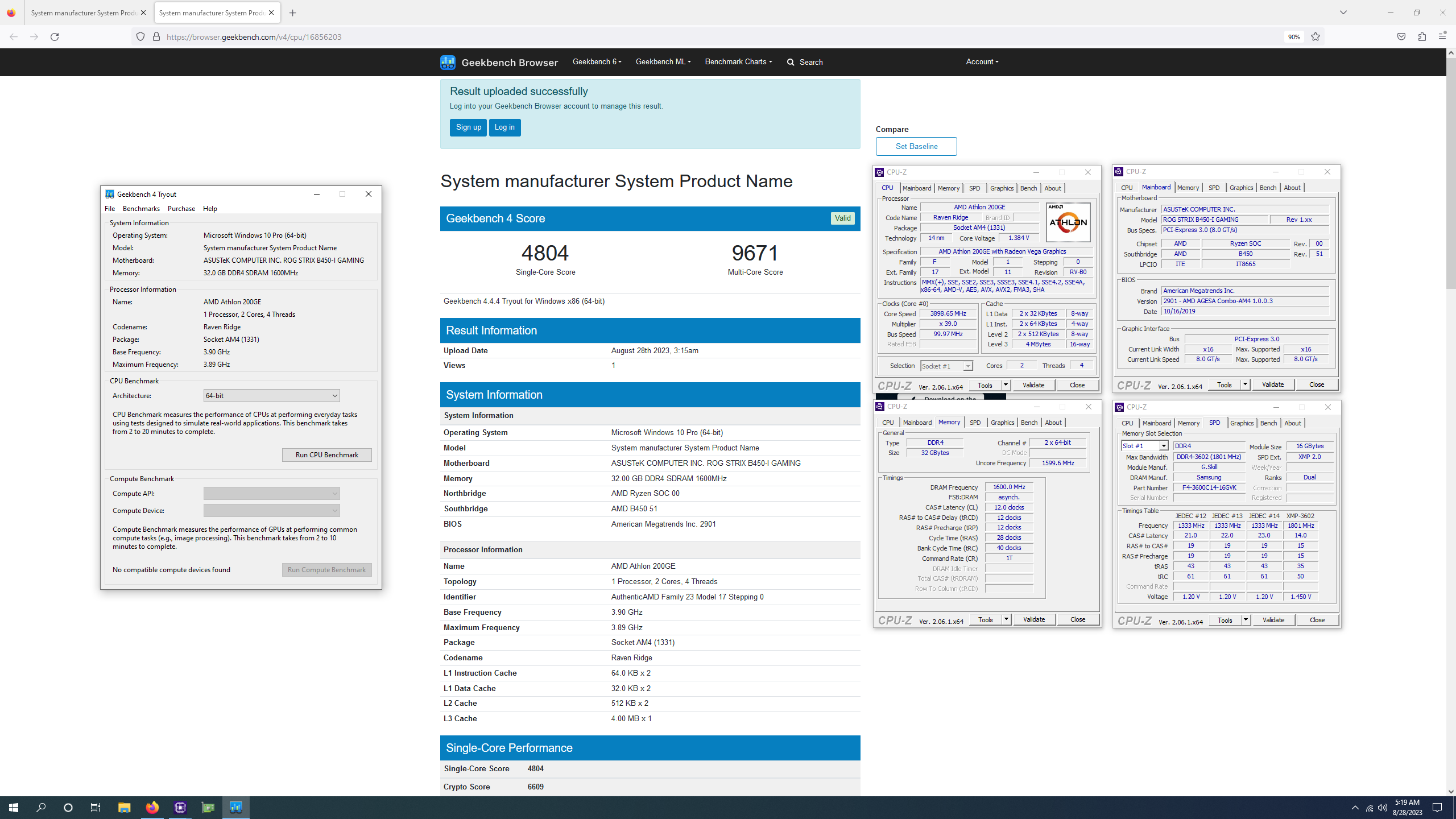Viewport: 1456px width, 819px height.
Task: Expand the Benchmark Charts dropdown
Action: (738, 61)
